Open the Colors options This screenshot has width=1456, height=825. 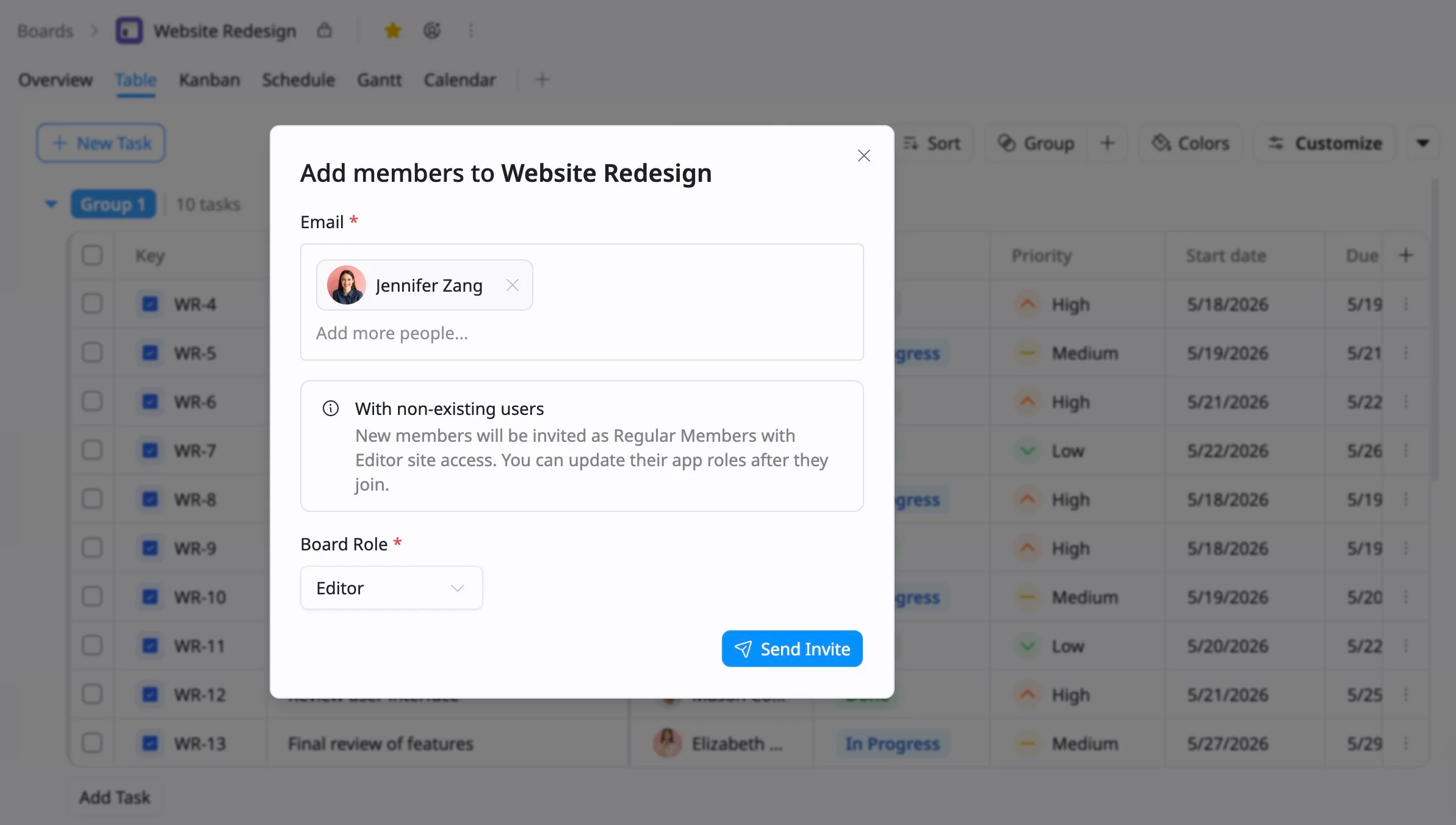click(1191, 143)
